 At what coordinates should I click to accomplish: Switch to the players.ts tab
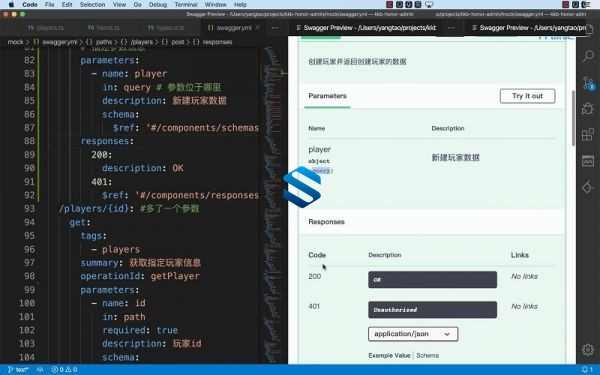46,28
